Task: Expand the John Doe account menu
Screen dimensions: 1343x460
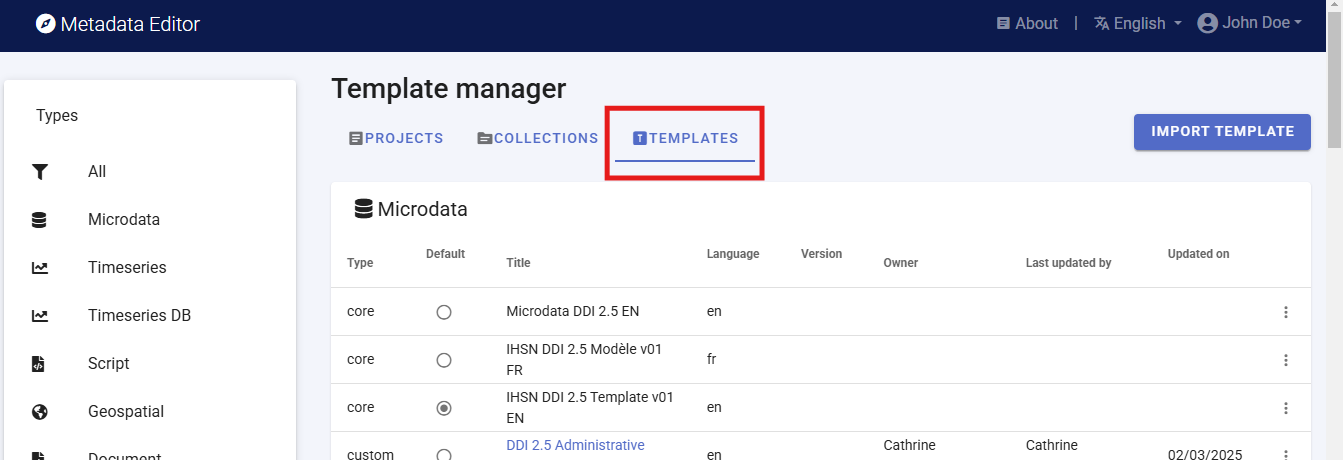Action: point(1260,23)
